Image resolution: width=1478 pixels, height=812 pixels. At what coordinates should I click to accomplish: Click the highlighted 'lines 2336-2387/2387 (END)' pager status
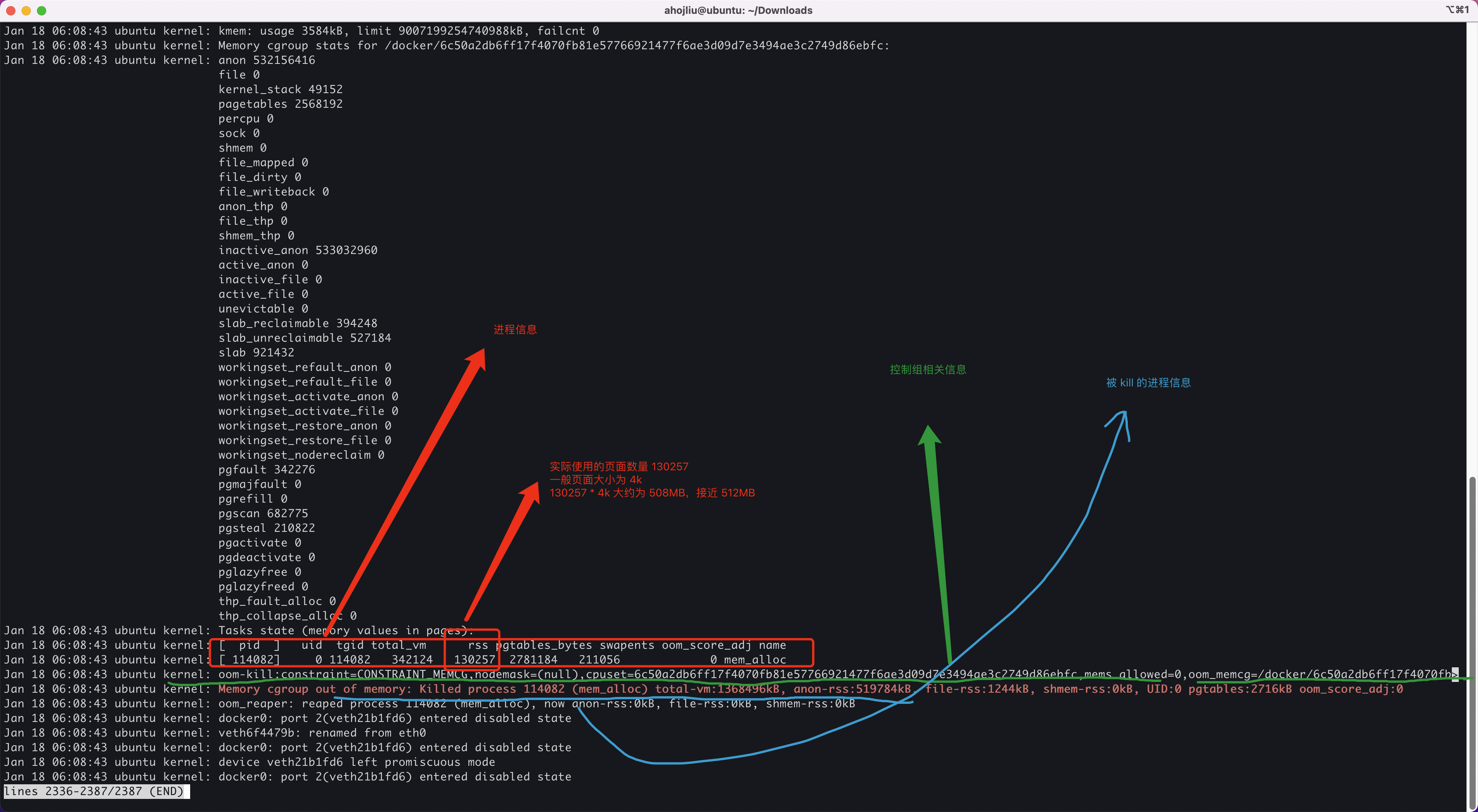coord(94,791)
